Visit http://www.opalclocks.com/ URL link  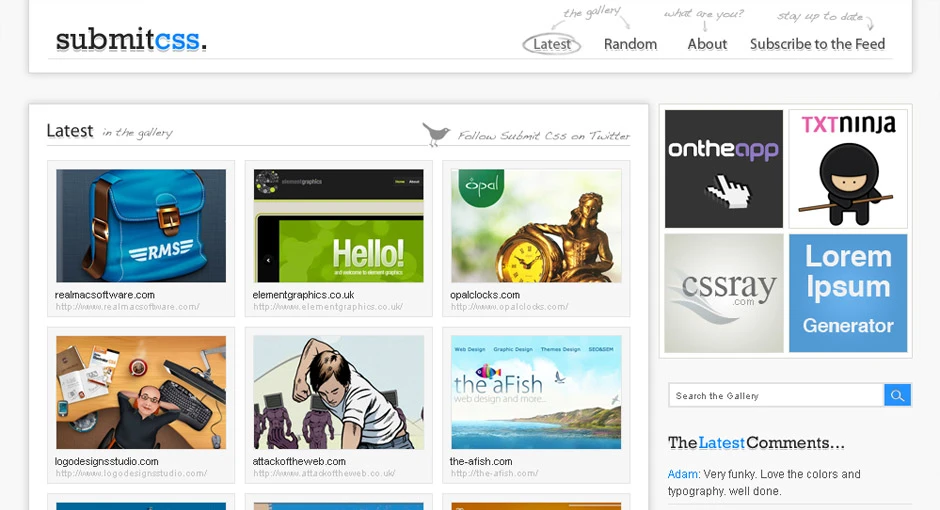[510, 307]
